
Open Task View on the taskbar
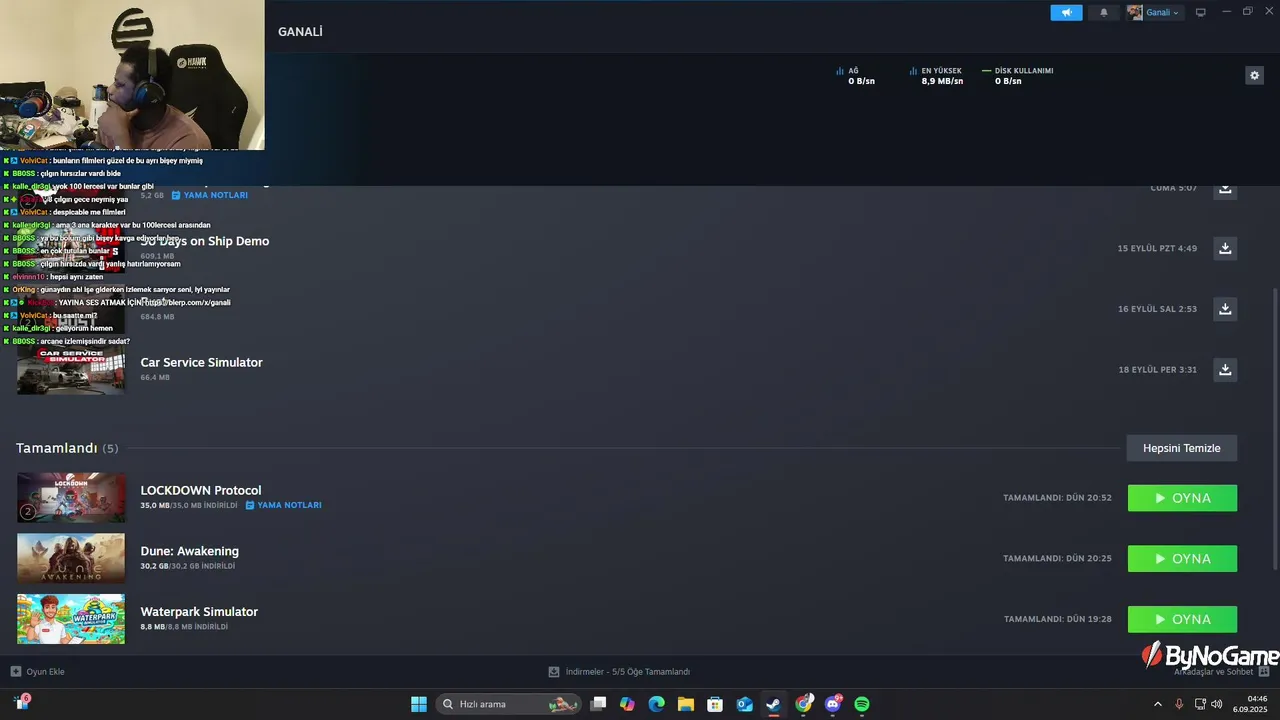(598, 704)
